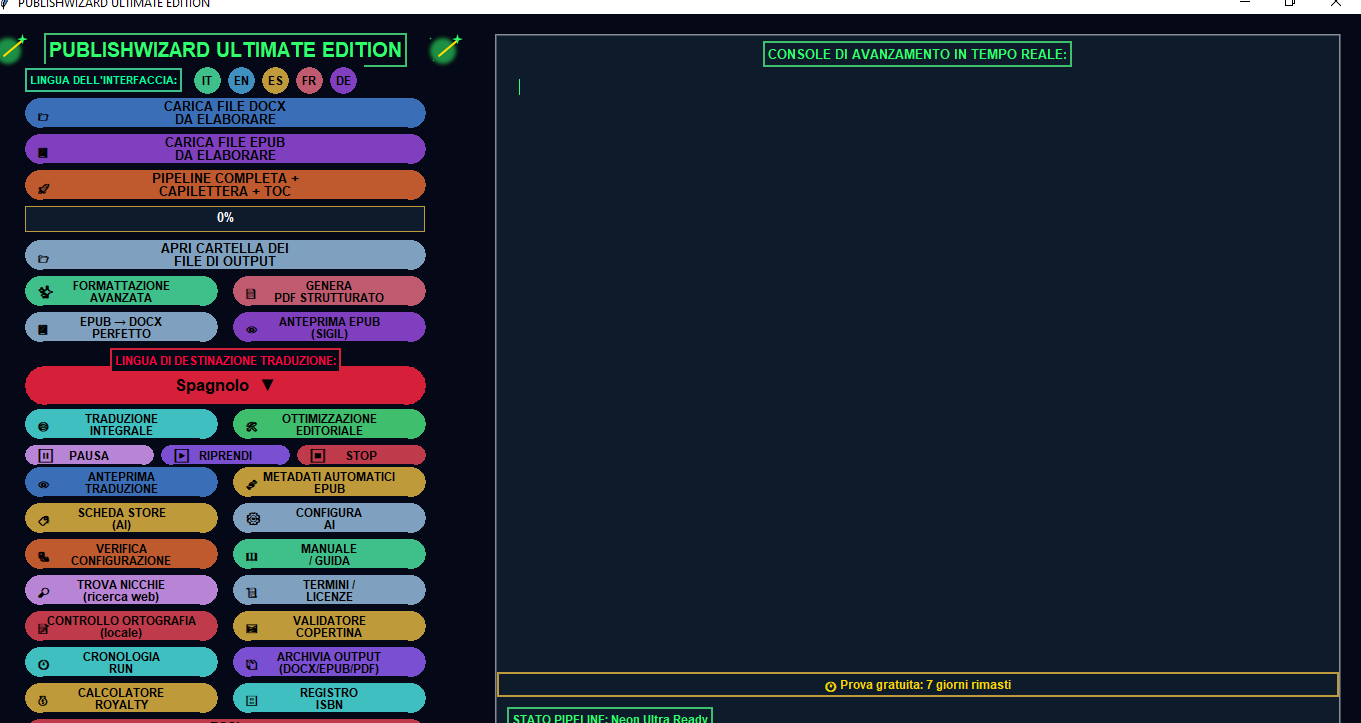Click the document icon on Genera PDF Strutturato
This screenshot has width=1361, height=723.
[251, 294]
